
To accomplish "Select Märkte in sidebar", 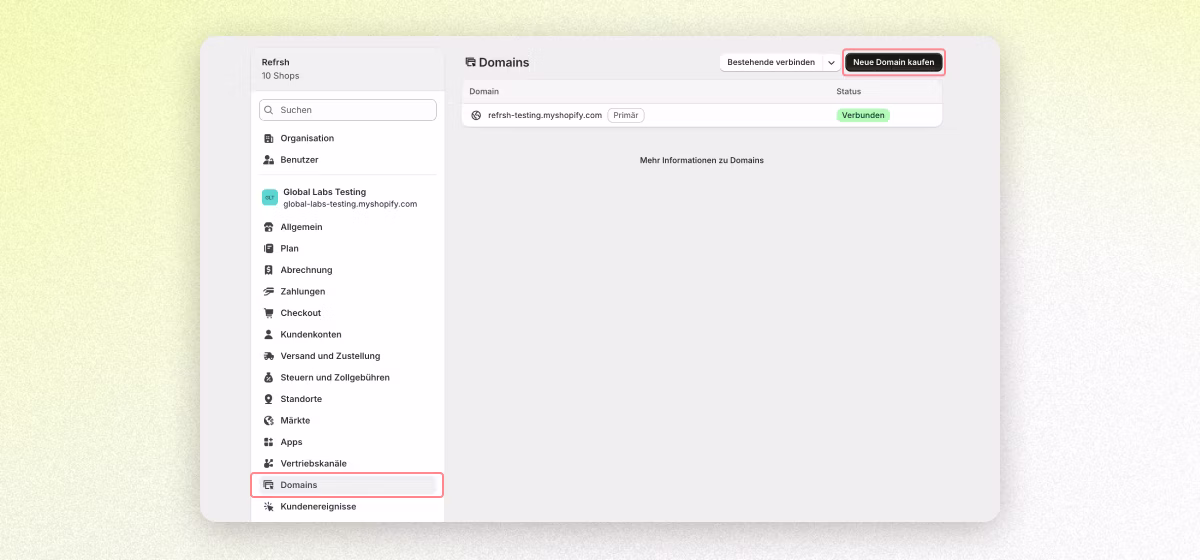I will coord(347,420).
